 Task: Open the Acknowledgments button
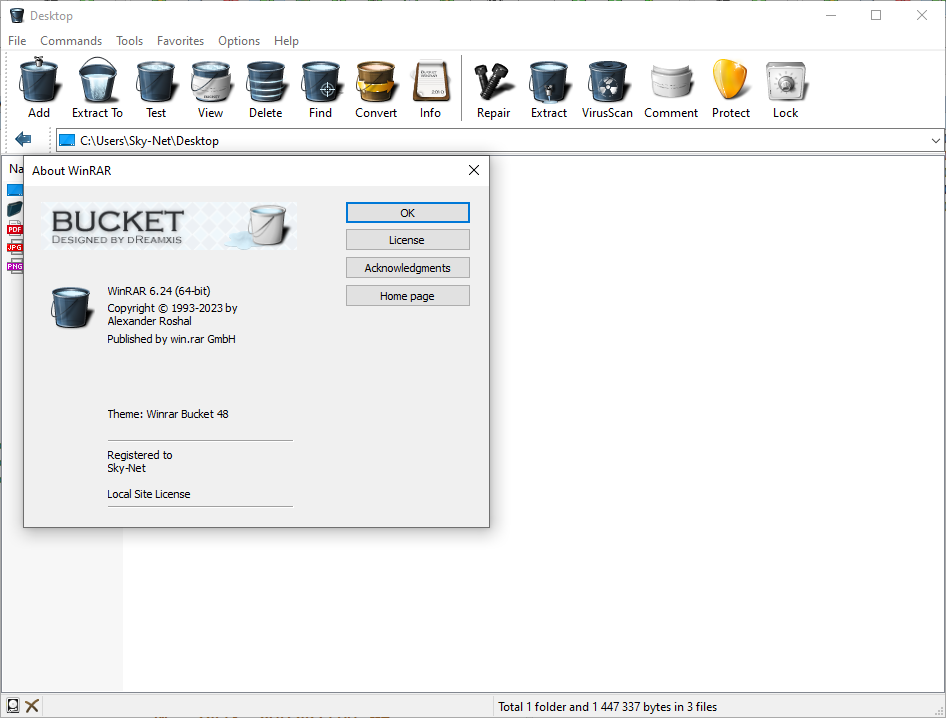tap(408, 268)
